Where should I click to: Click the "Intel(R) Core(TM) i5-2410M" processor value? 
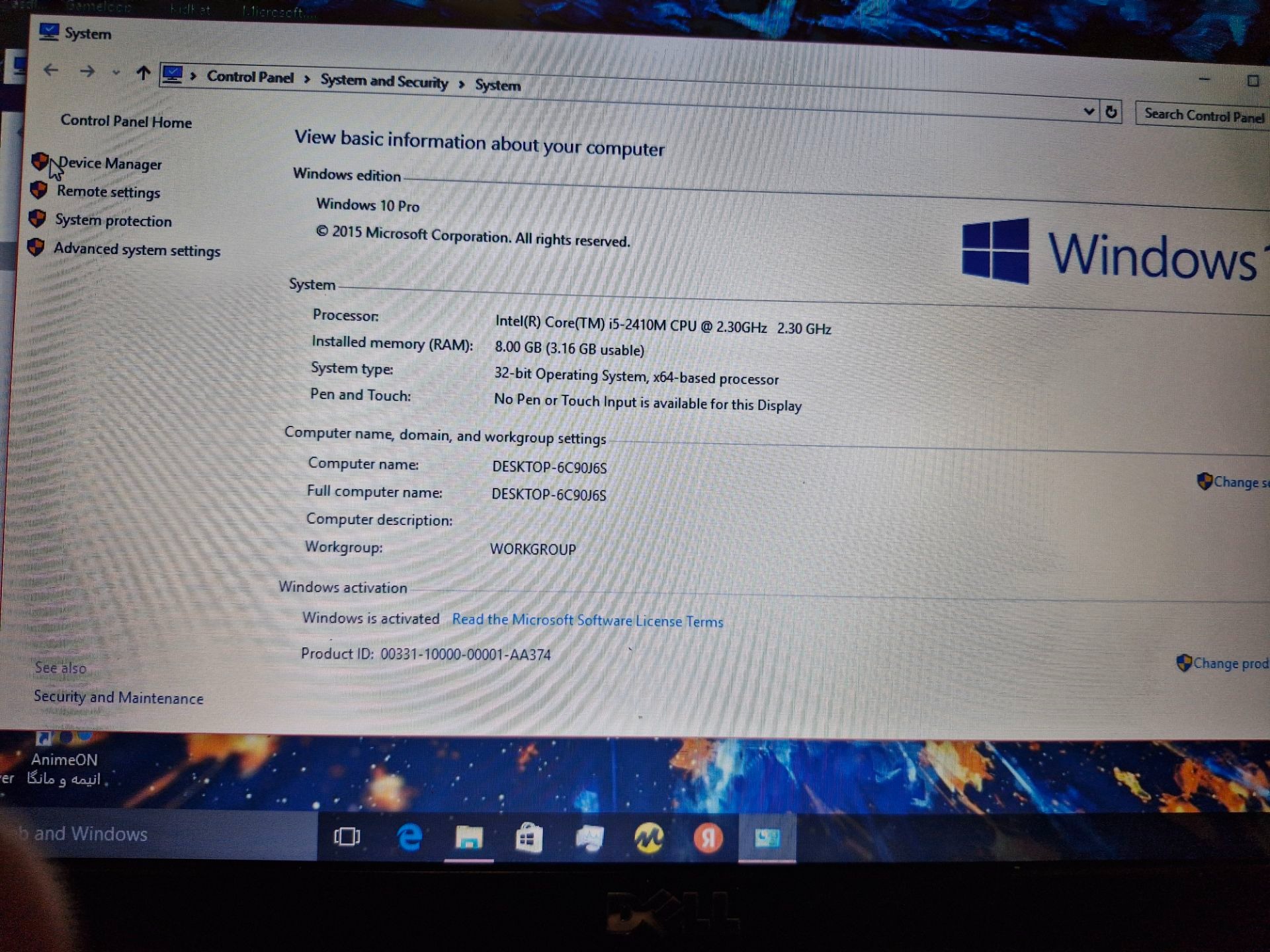(663, 325)
